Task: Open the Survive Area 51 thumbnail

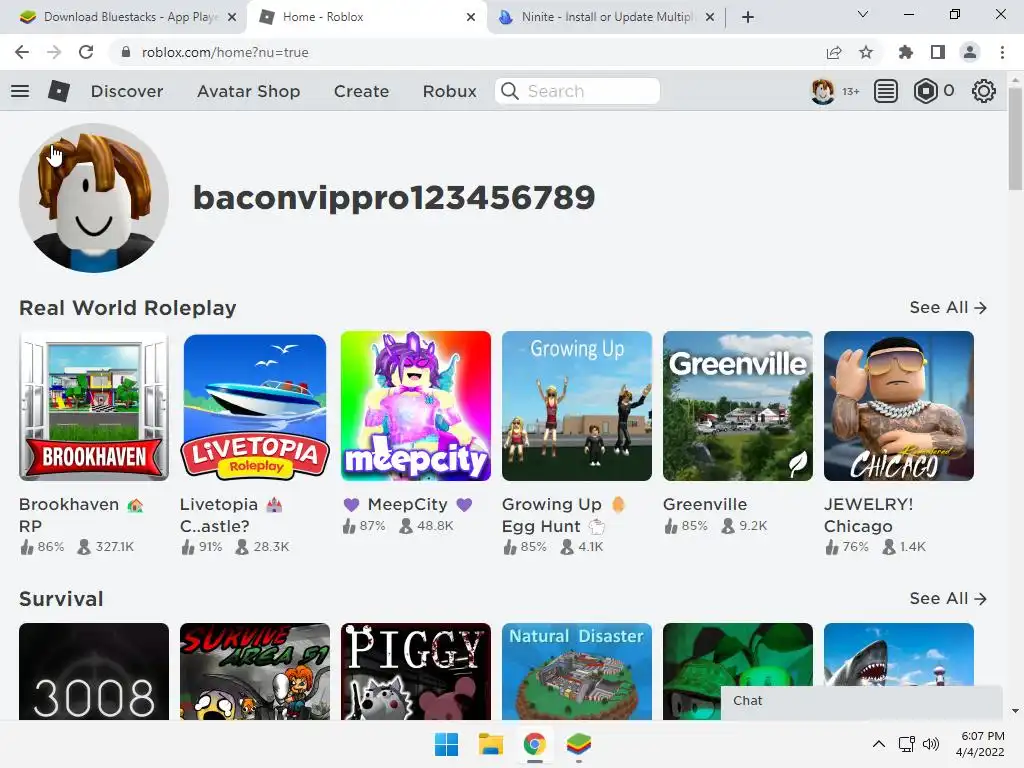Action: click(255, 671)
